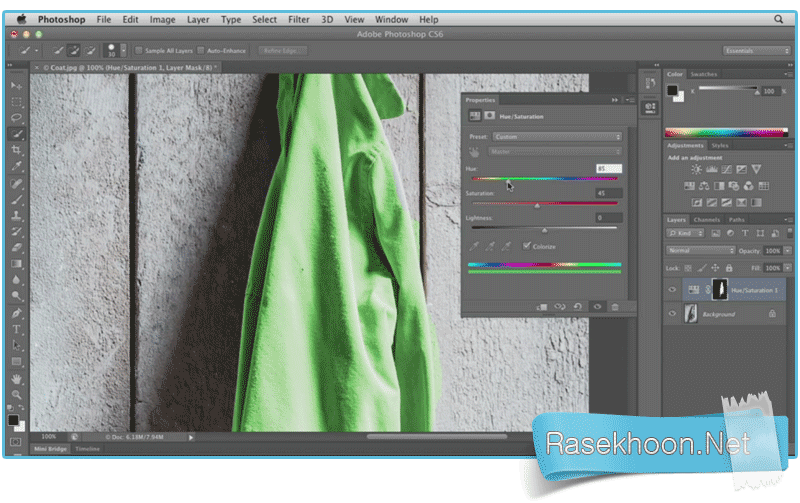Open the Layer menu
The height and width of the screenshot is (503, 800).
[x=198, y=19]
